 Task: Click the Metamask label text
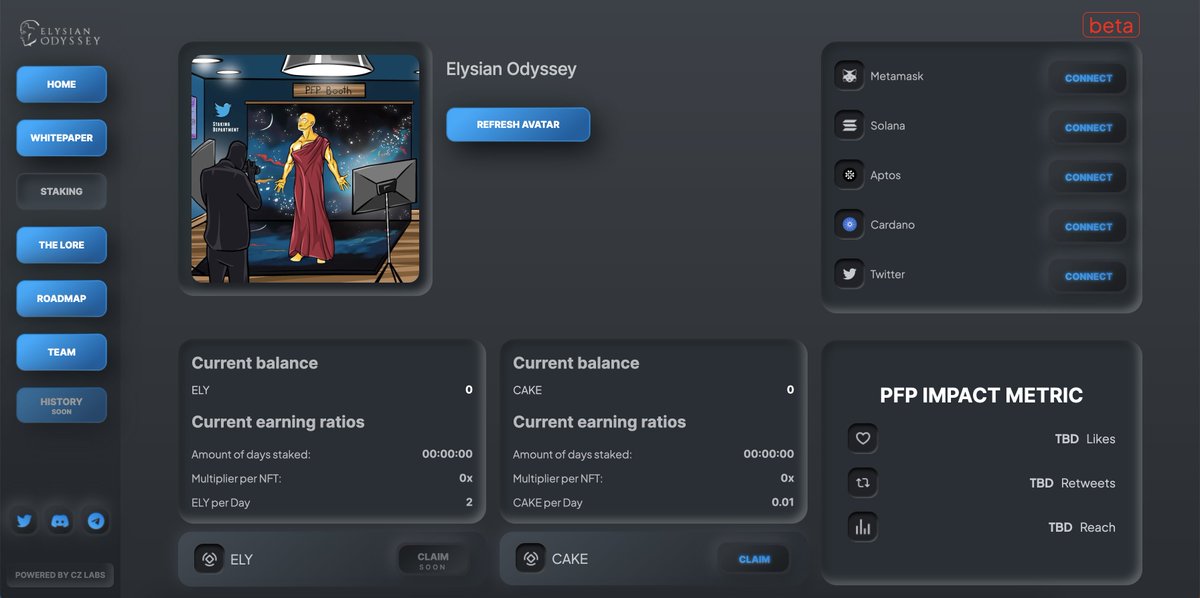coord(897,76)
